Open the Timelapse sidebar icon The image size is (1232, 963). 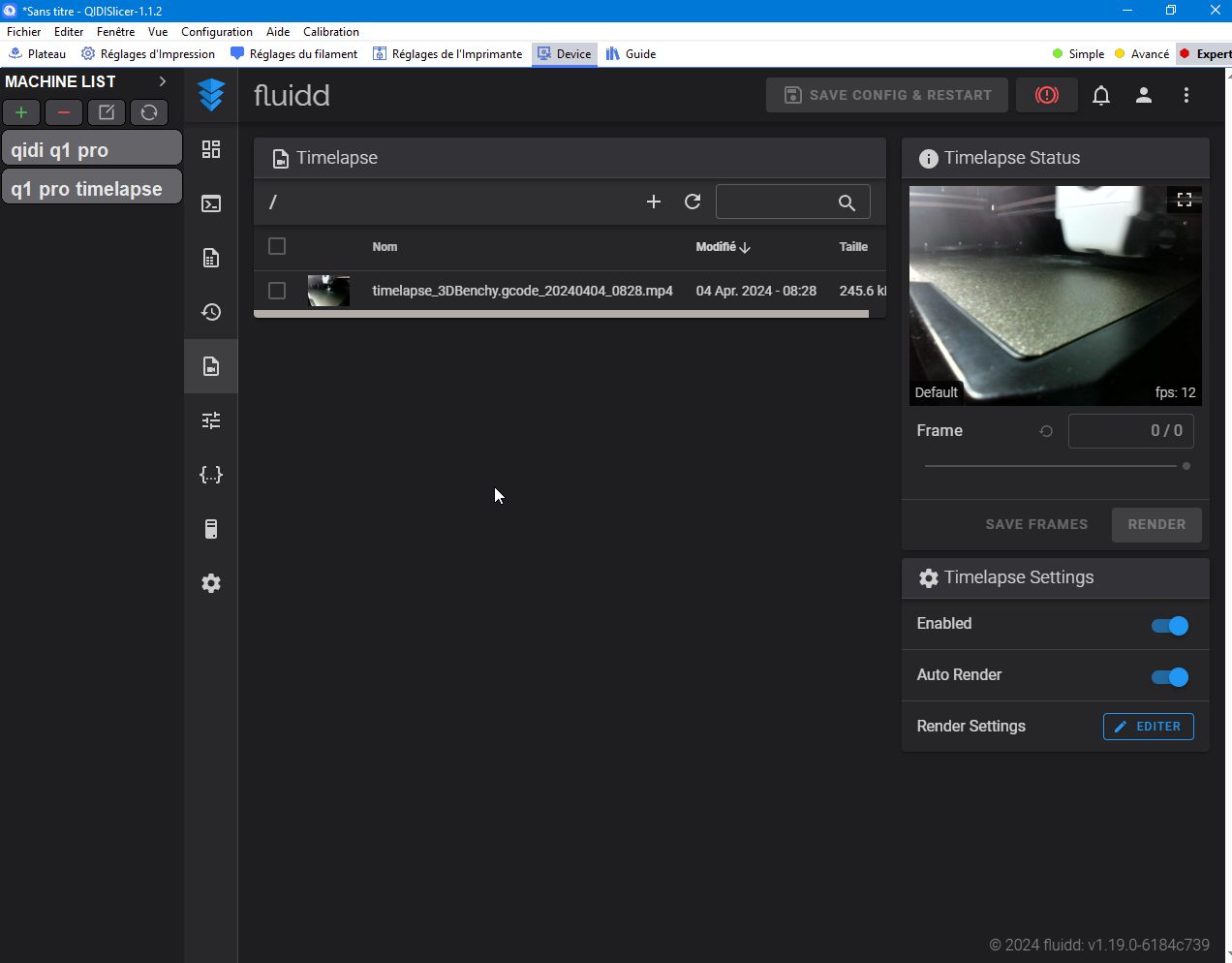(x=211, y=366)
